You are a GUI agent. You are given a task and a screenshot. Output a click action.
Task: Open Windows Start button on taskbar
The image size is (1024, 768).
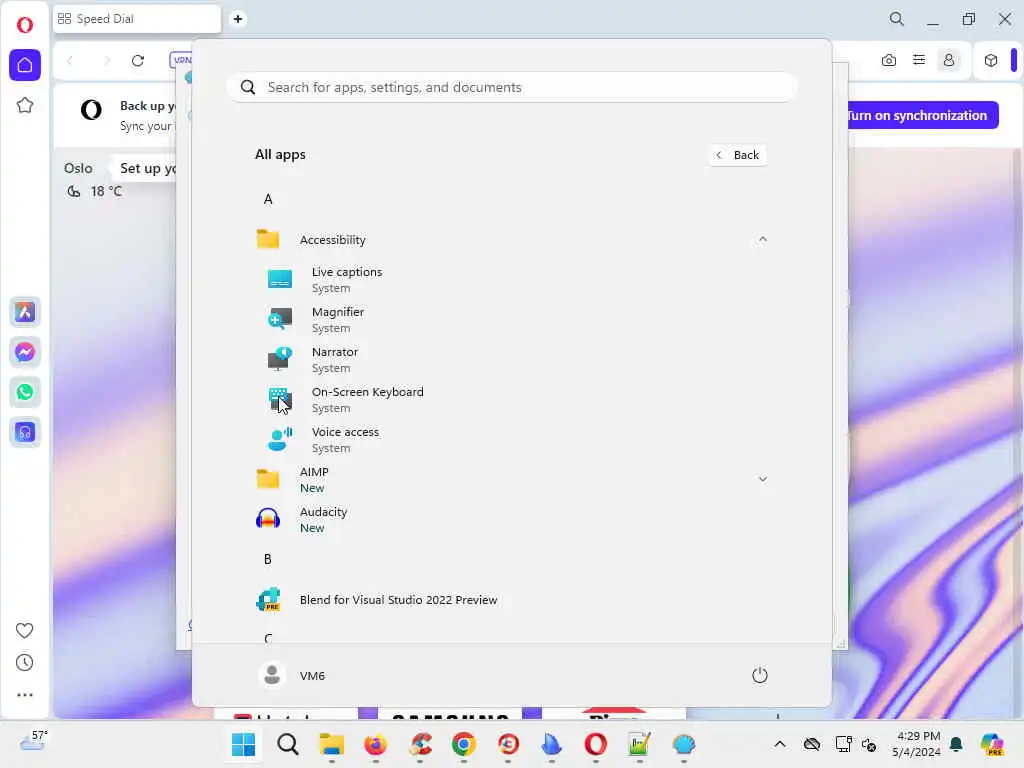pyautogui.click(x=244, y=744)
